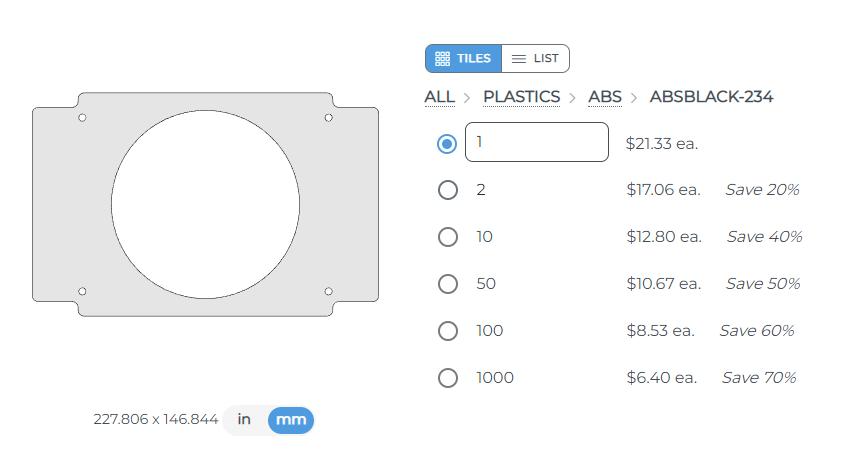Select quantity 100 radio option
Viewport: 858px width, 461px height.
point(448,331)
